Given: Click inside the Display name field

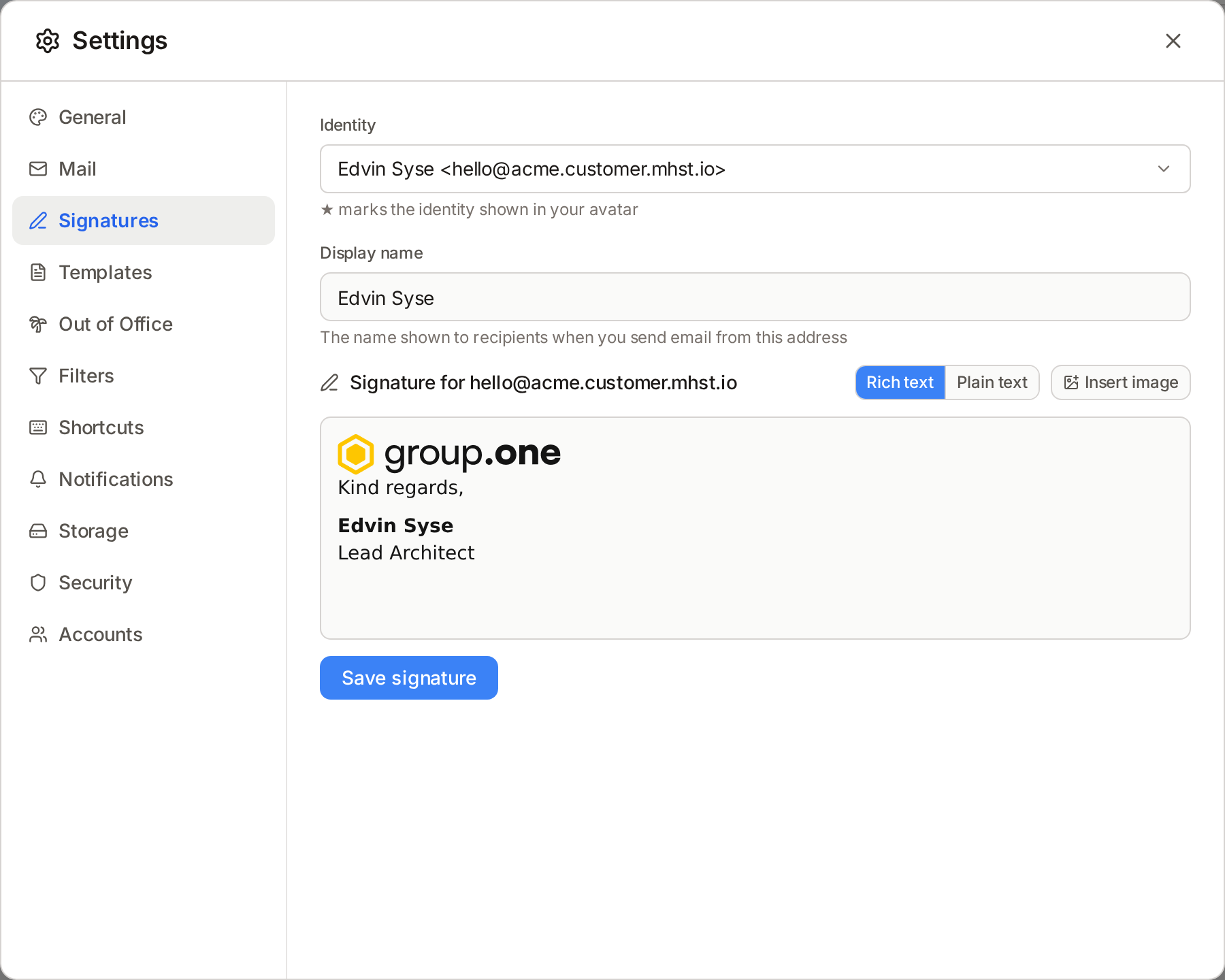Looking at the screenshot, I should [x=755, y=297].
